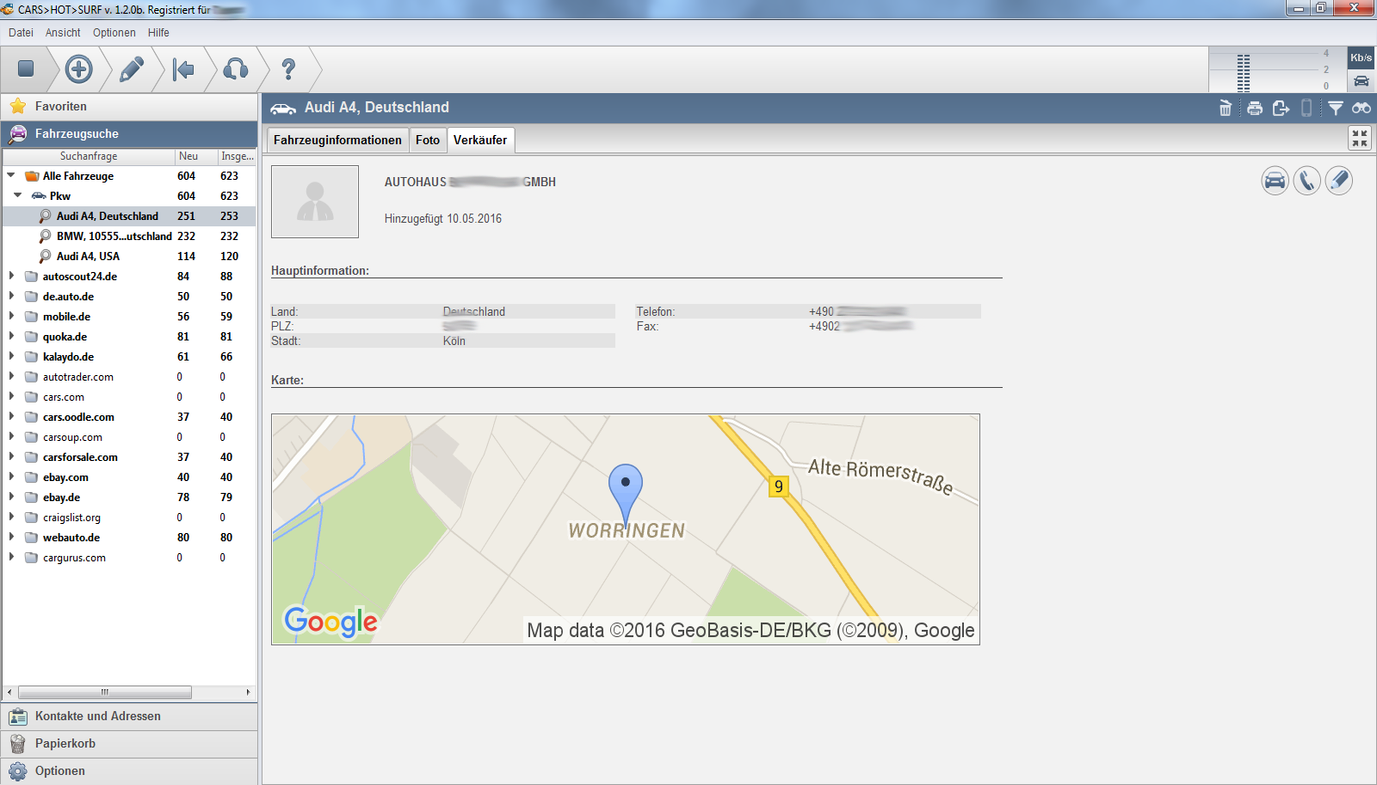
Task: Switch to the Fahrzeuginformationen tab
Action: [x=338, y=140]
